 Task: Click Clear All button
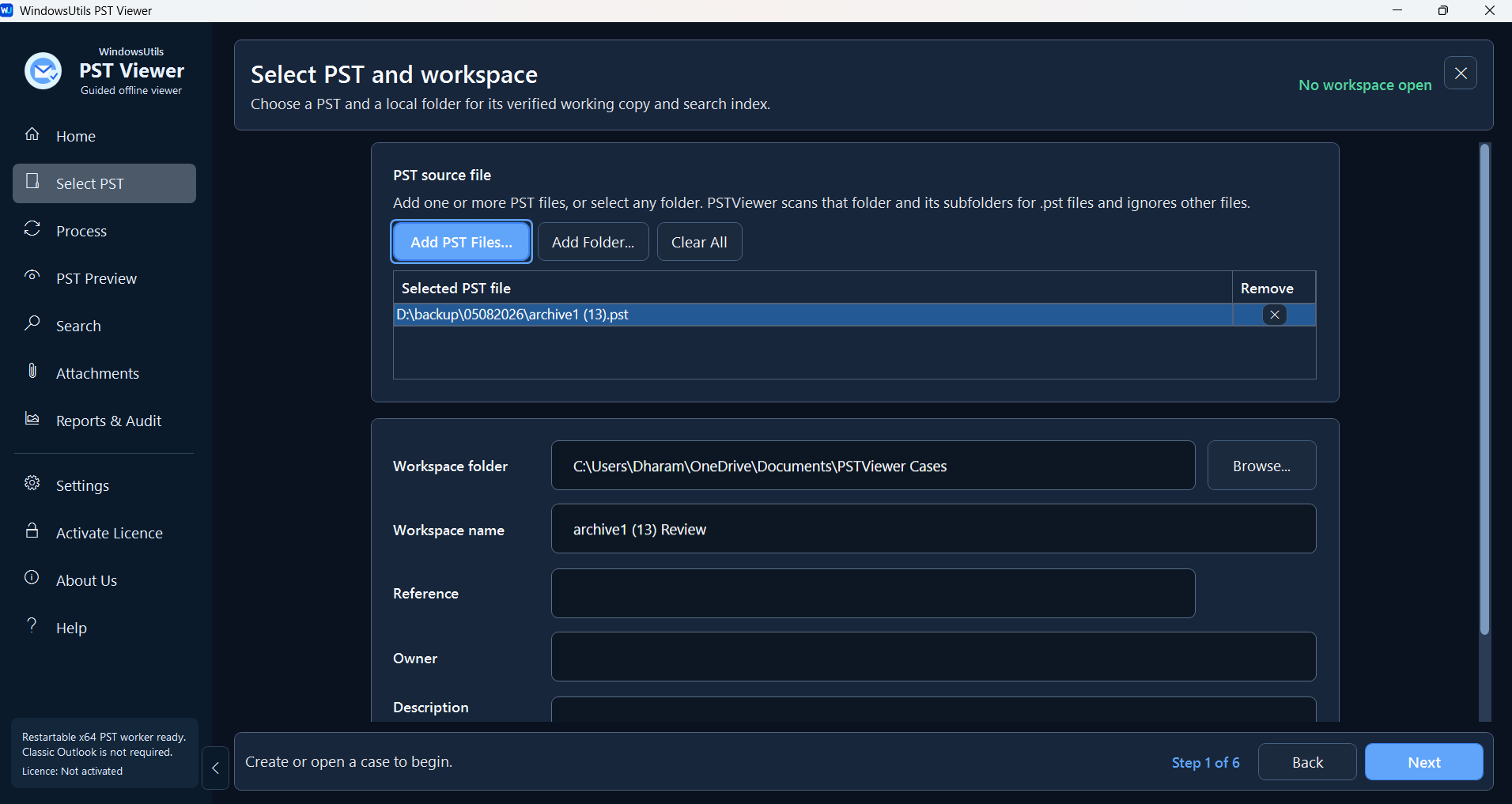point(699,242)
